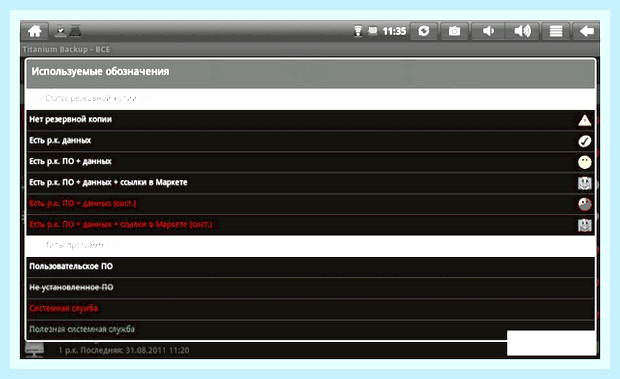Raise volume with the loud speaker button
This screenshot has width=620, height=379.
point(522,31)
